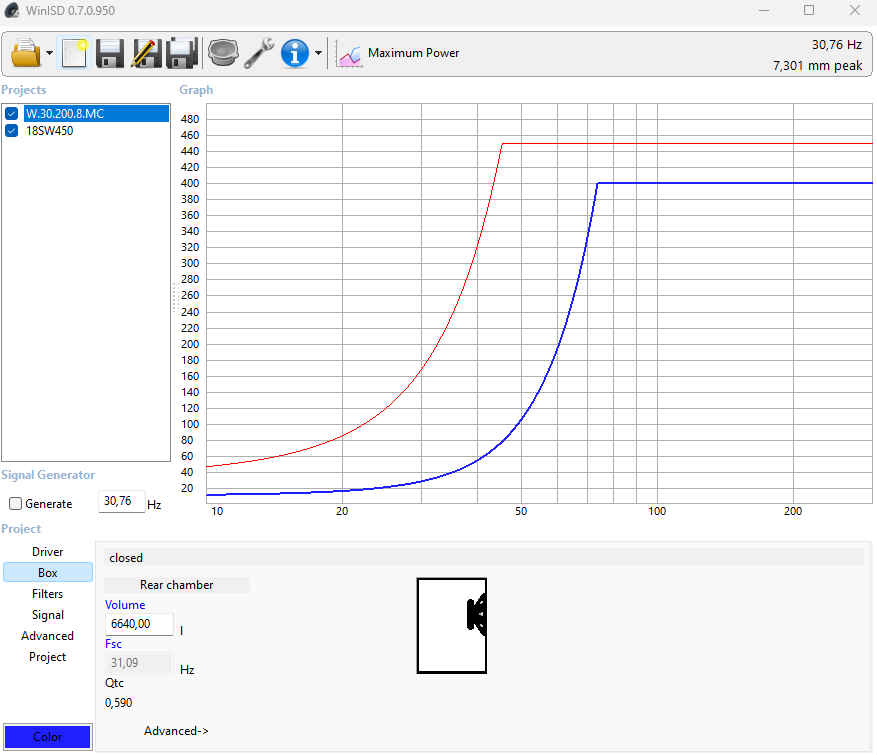Click the WinISD app icon in title bar
877x755 pixels.
[12, 10]
